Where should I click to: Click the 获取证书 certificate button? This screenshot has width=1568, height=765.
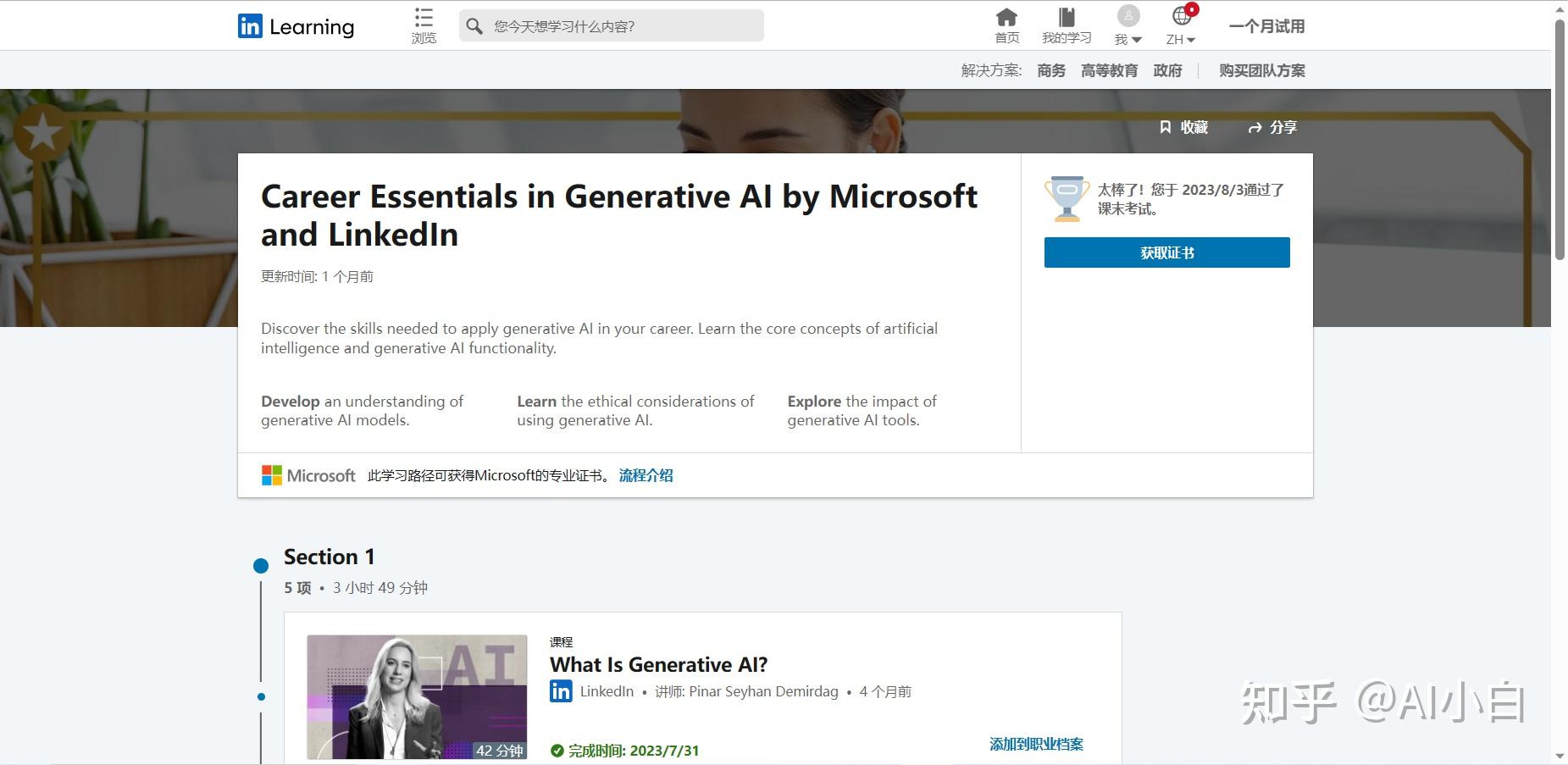[1166, 252]
